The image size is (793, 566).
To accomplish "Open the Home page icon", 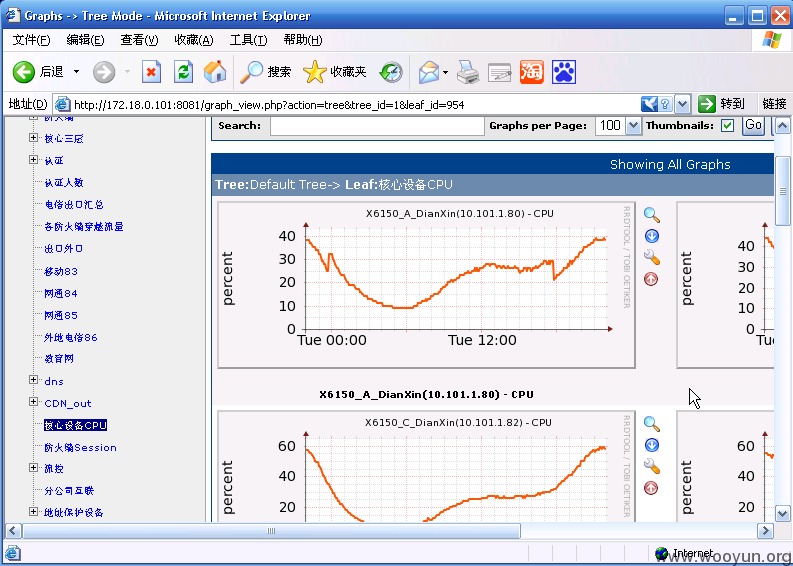I will click(x=214, y=72).
